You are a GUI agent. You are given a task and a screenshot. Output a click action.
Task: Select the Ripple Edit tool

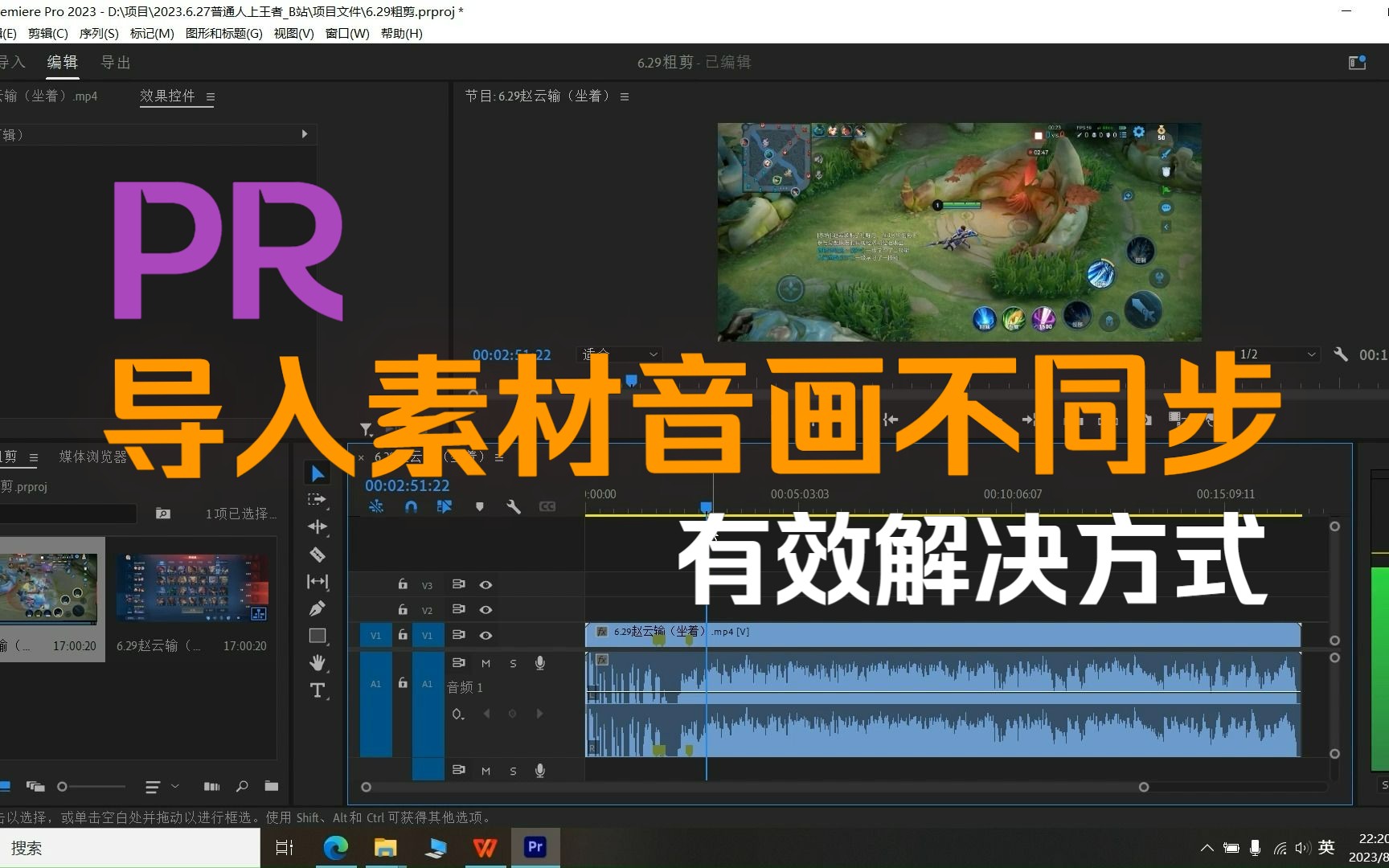point(318,527)
